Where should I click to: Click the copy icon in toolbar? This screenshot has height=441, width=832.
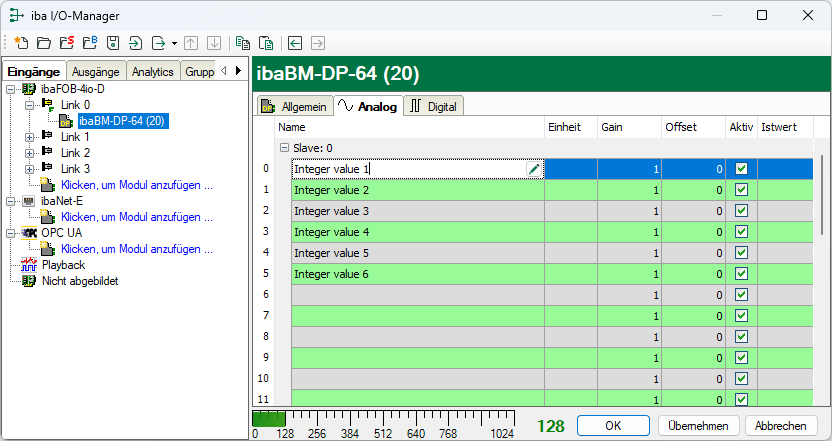[243, 43]
